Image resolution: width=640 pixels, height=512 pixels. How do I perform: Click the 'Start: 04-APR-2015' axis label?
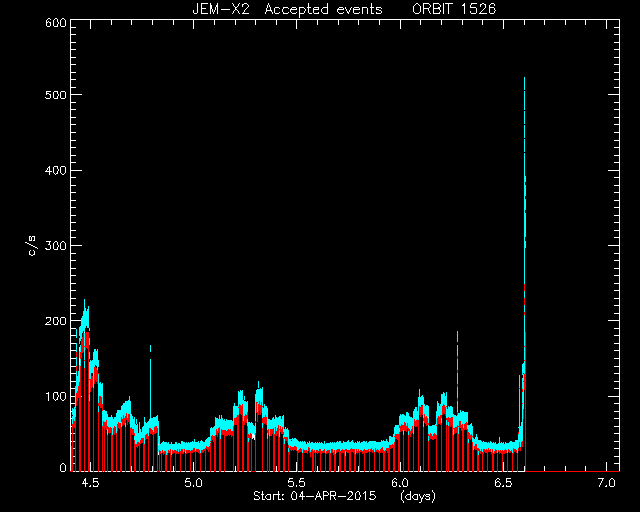point(315,496)
